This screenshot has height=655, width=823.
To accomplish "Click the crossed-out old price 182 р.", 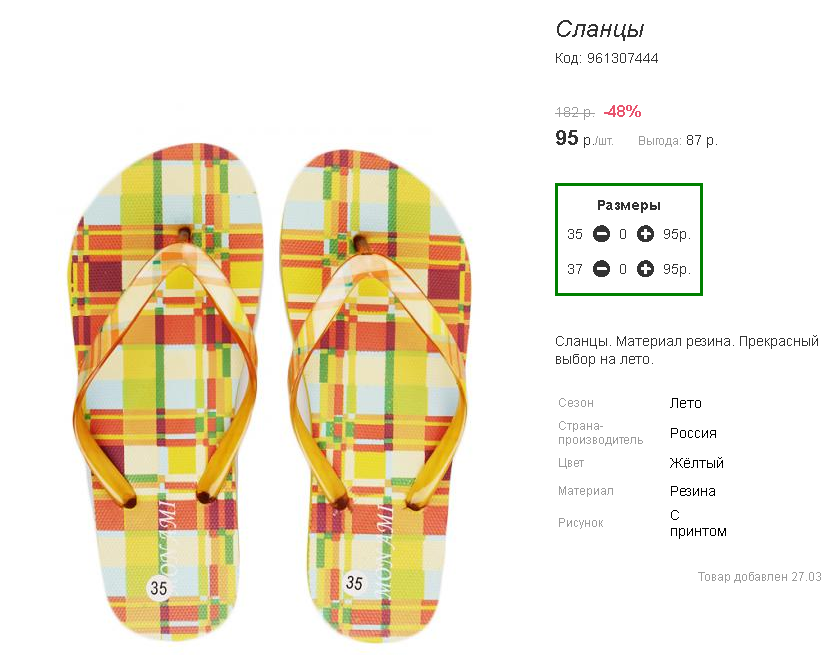I will pyautogui.click(x=575, y=112).
